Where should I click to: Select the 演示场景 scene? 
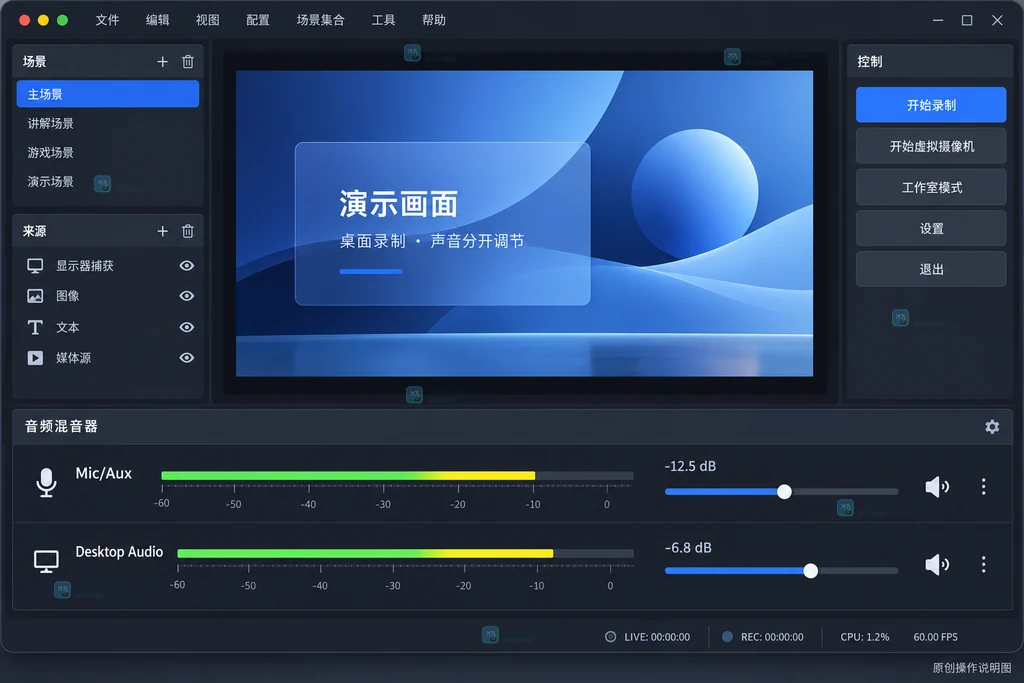(x=108, y=182)
